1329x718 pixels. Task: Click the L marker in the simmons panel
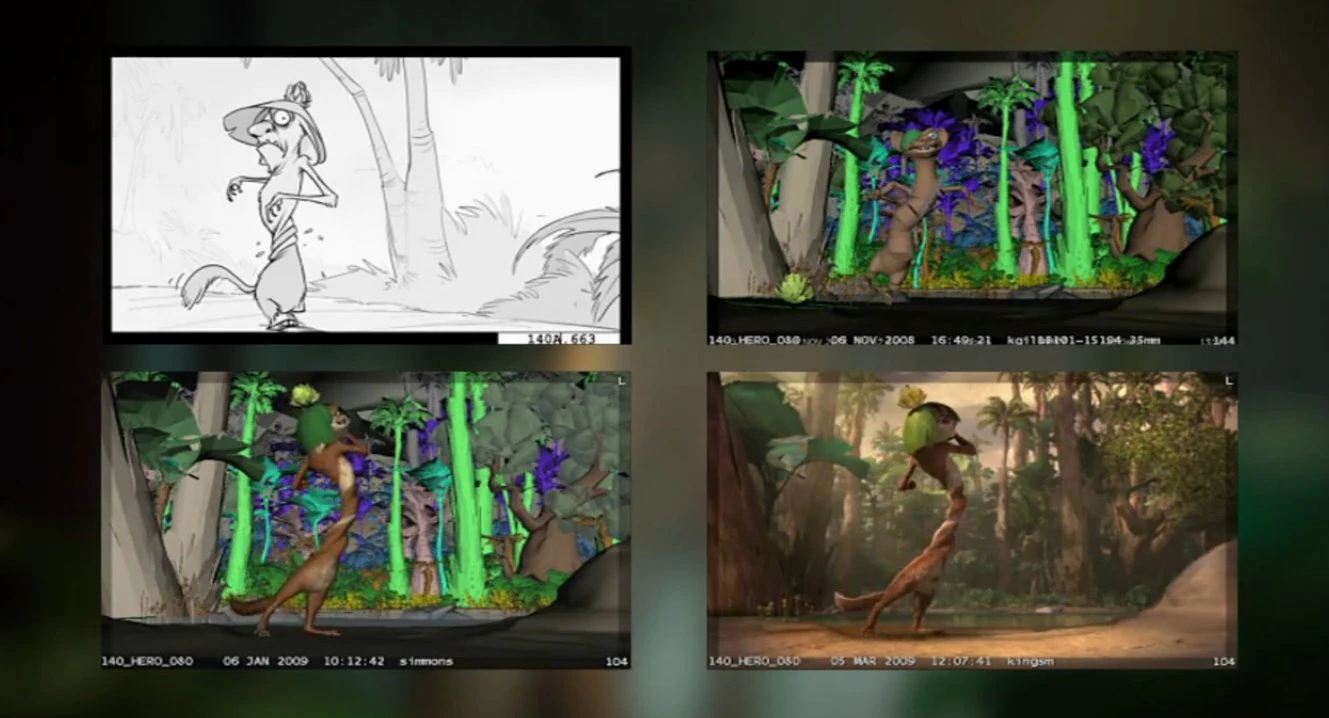tap(622, 381)
